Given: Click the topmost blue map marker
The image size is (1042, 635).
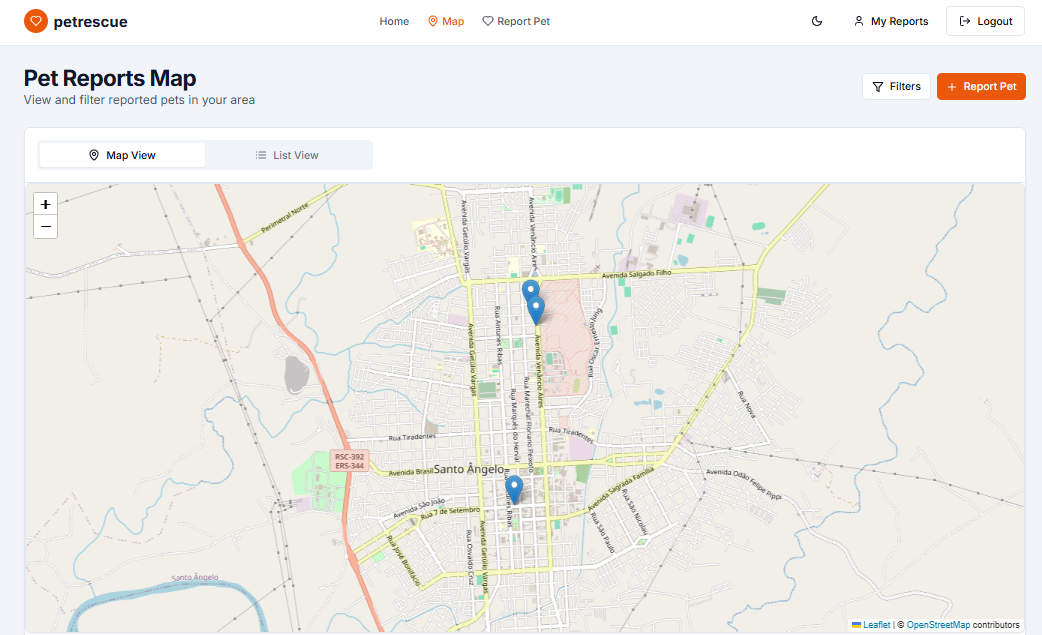Looking at the screenshot, I should (530, 291).
